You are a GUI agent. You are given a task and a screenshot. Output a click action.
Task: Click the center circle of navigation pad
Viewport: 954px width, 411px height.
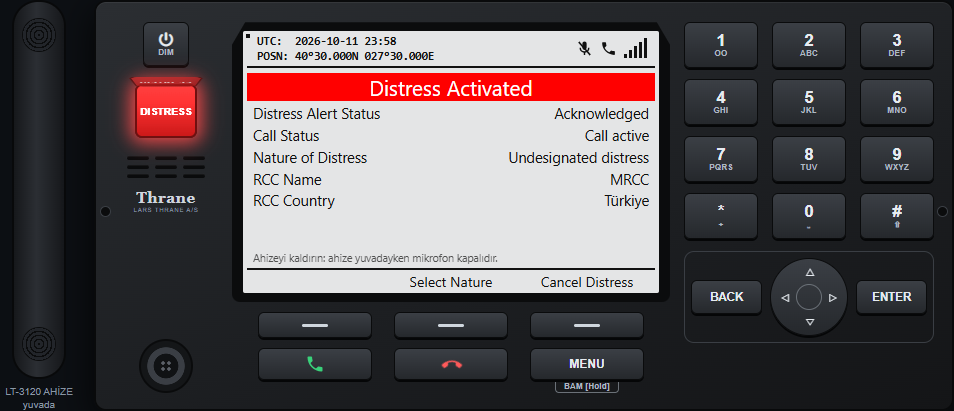click(x=809, y=297)
